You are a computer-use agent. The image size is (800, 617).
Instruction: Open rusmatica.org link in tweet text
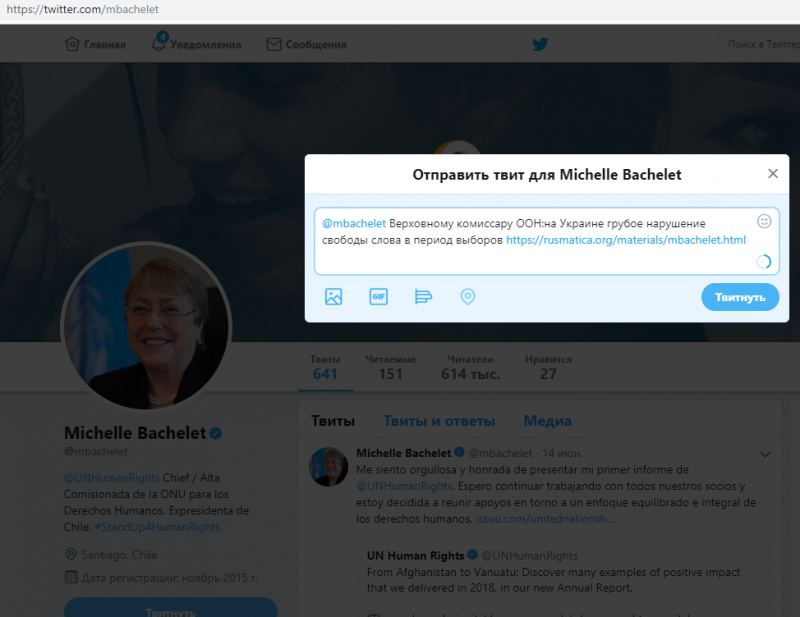click(x=626, y=240)
